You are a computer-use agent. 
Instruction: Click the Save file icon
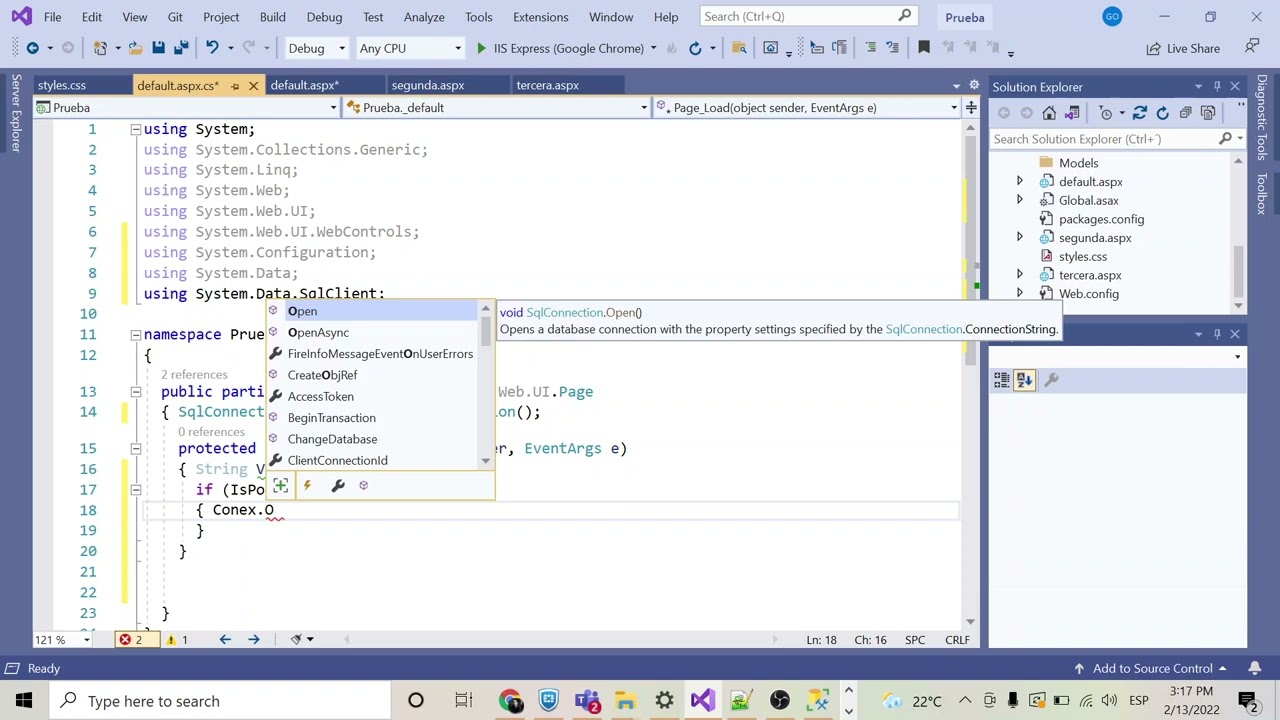(x=158, y=48)
